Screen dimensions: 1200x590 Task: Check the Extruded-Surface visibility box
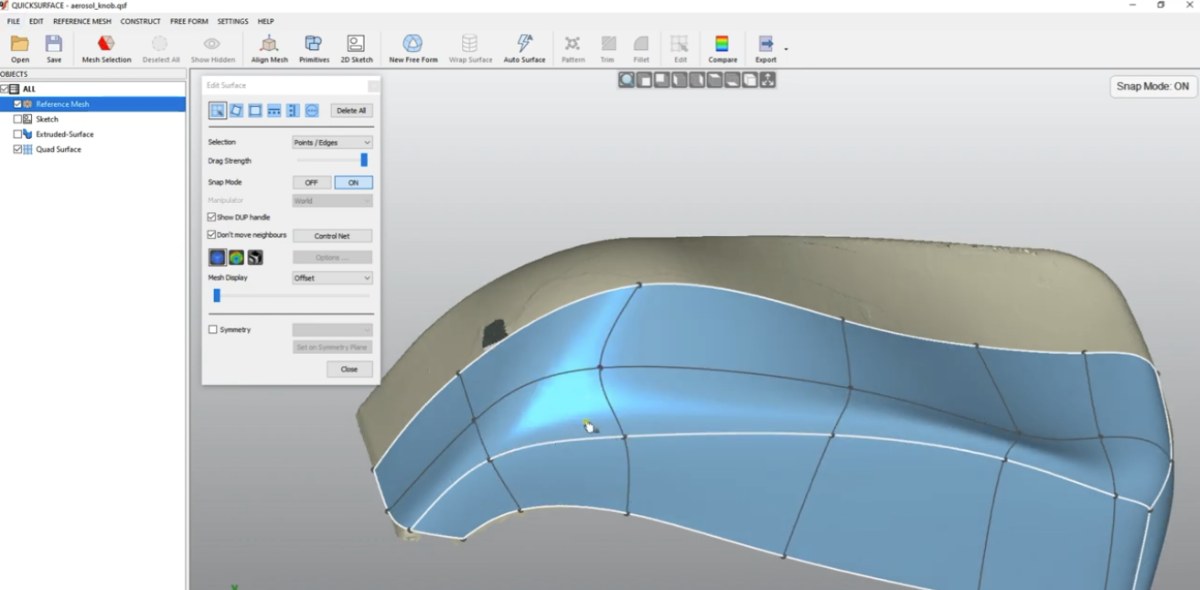tap(17, 134)
